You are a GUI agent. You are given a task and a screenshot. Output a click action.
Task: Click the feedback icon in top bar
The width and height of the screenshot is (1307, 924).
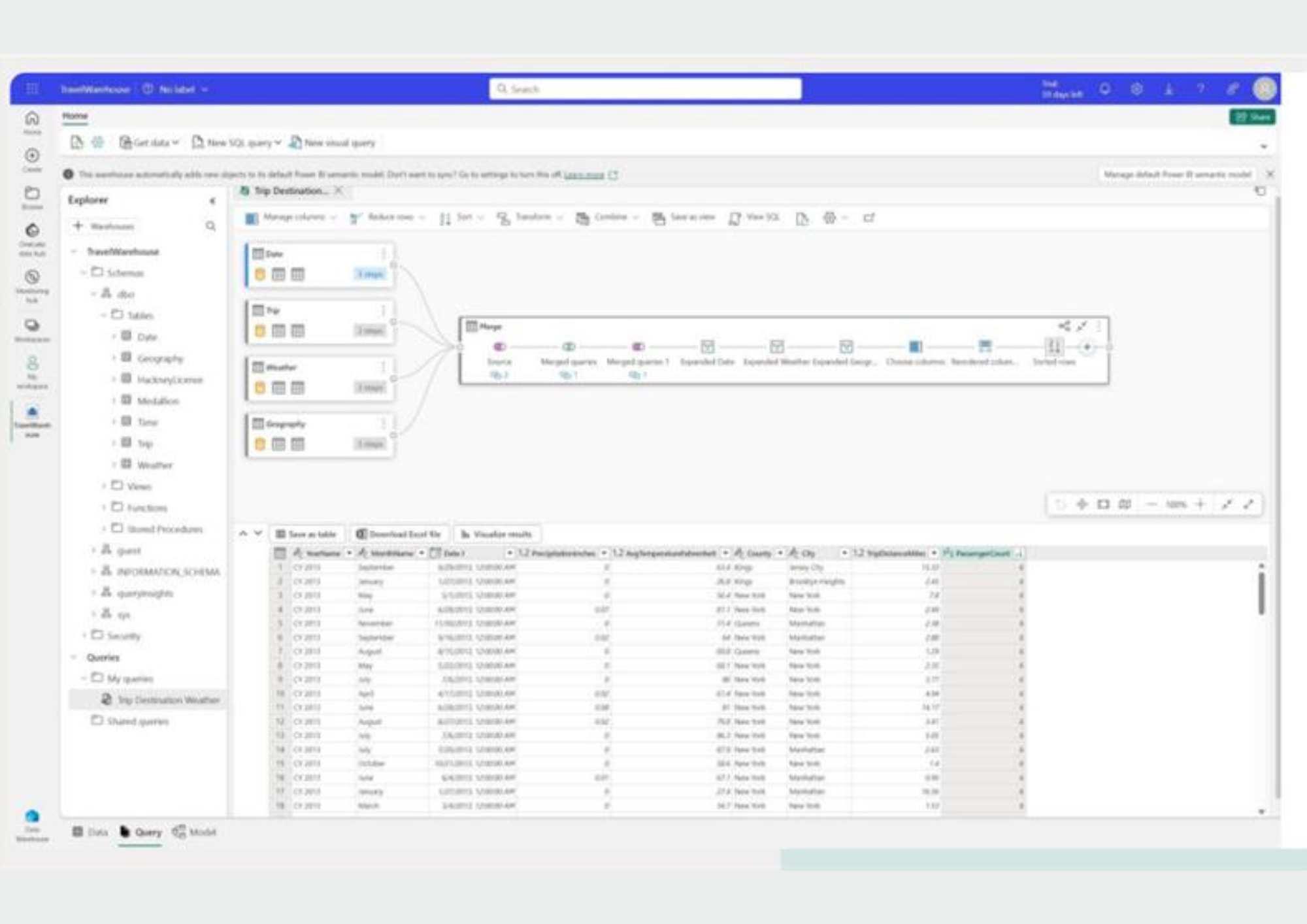point(1232,89)
